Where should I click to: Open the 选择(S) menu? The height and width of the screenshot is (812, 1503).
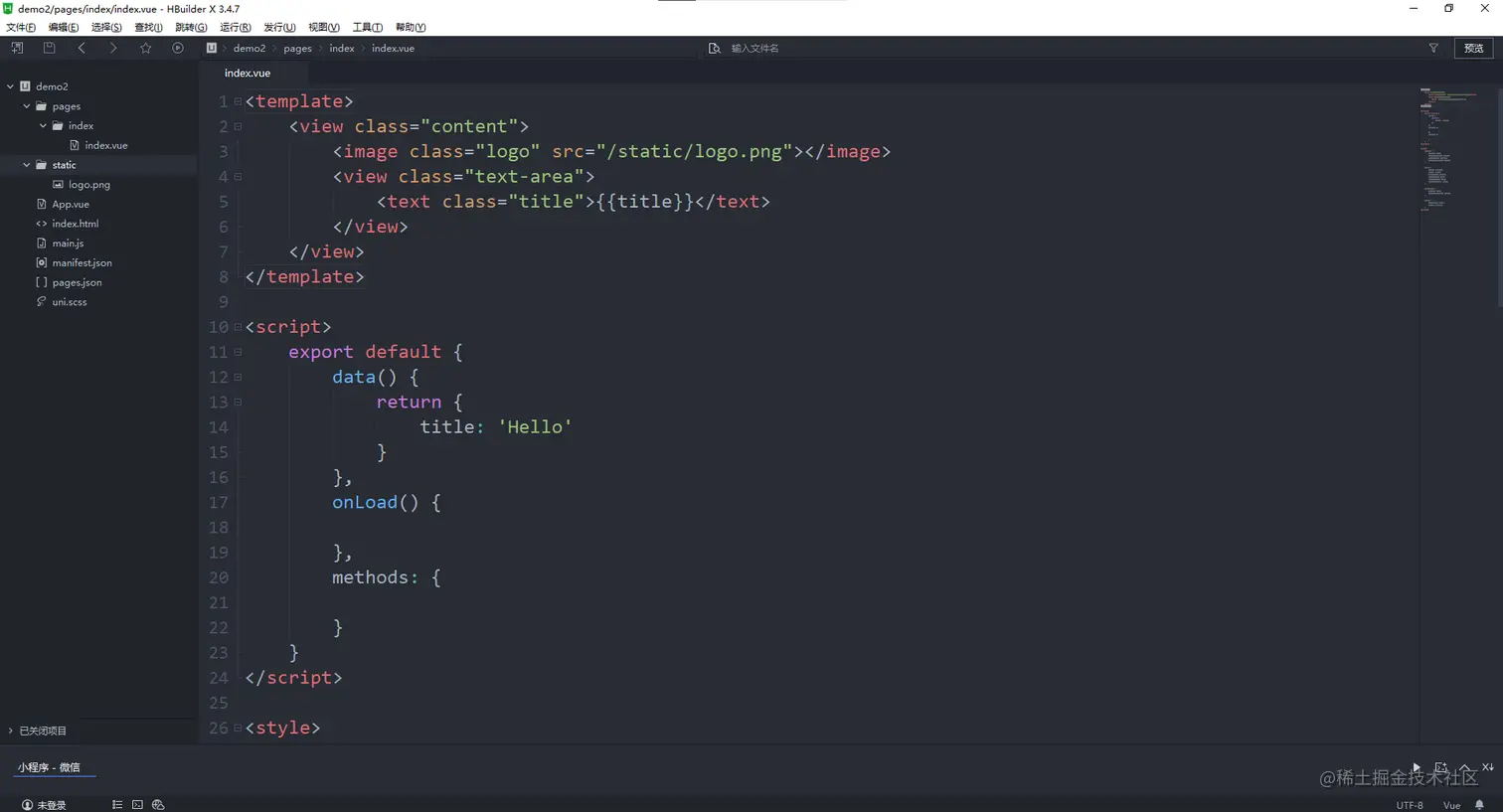106,27
